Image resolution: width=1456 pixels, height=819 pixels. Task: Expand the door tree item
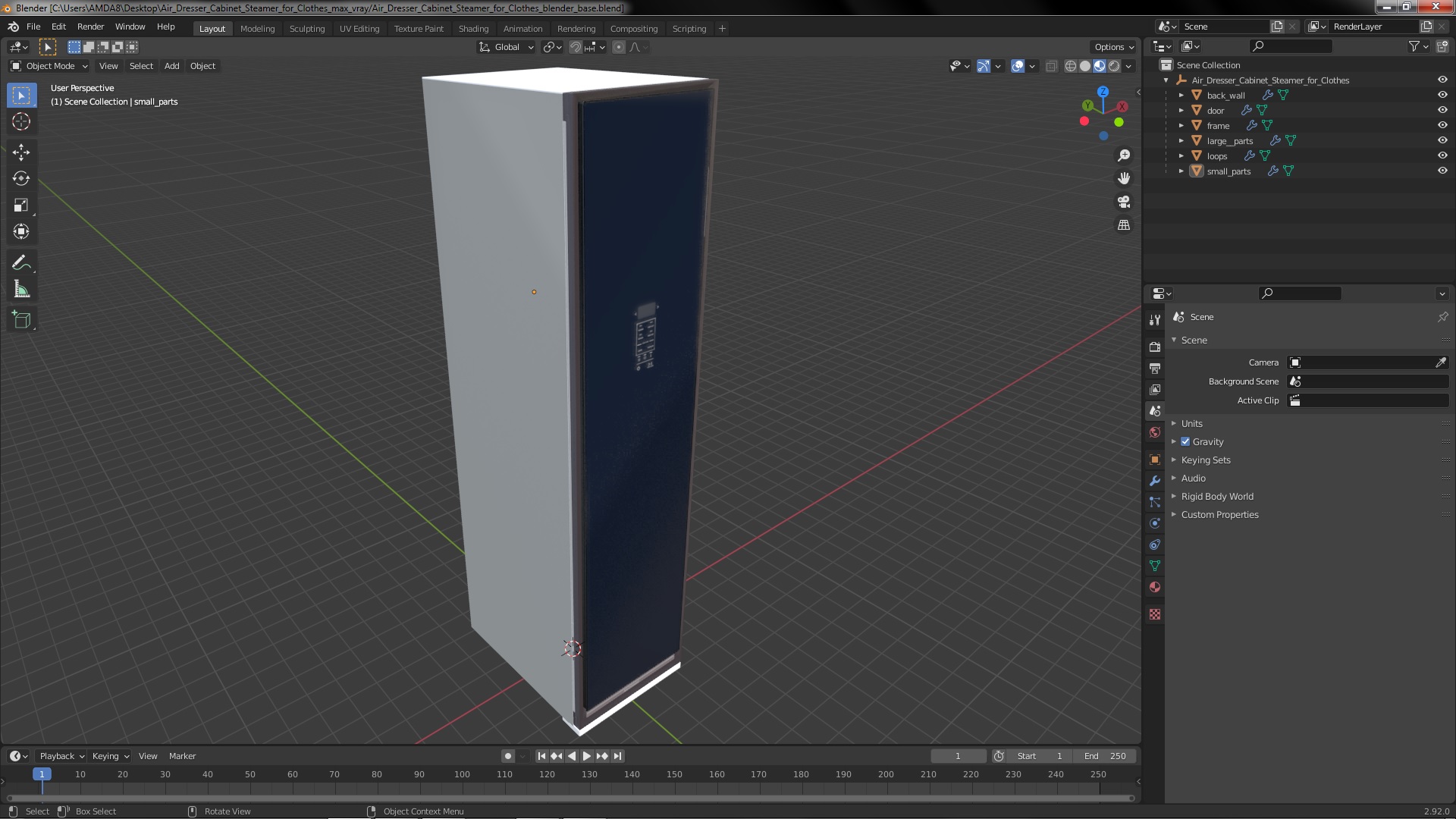point(1181,110)
